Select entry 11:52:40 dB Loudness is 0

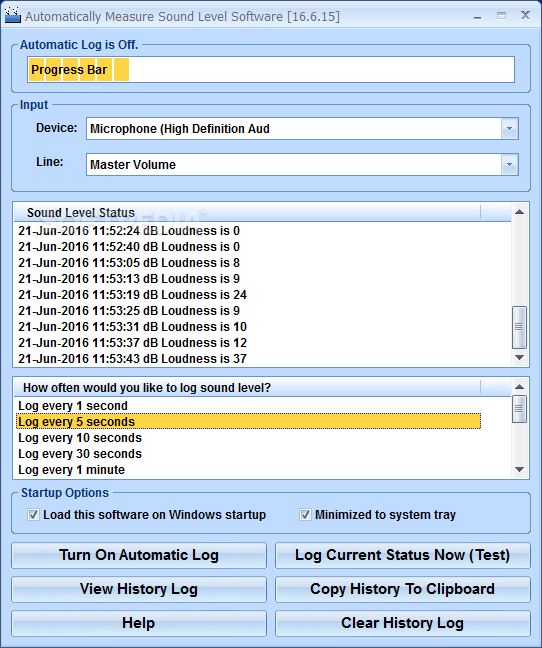pos(248,247)
